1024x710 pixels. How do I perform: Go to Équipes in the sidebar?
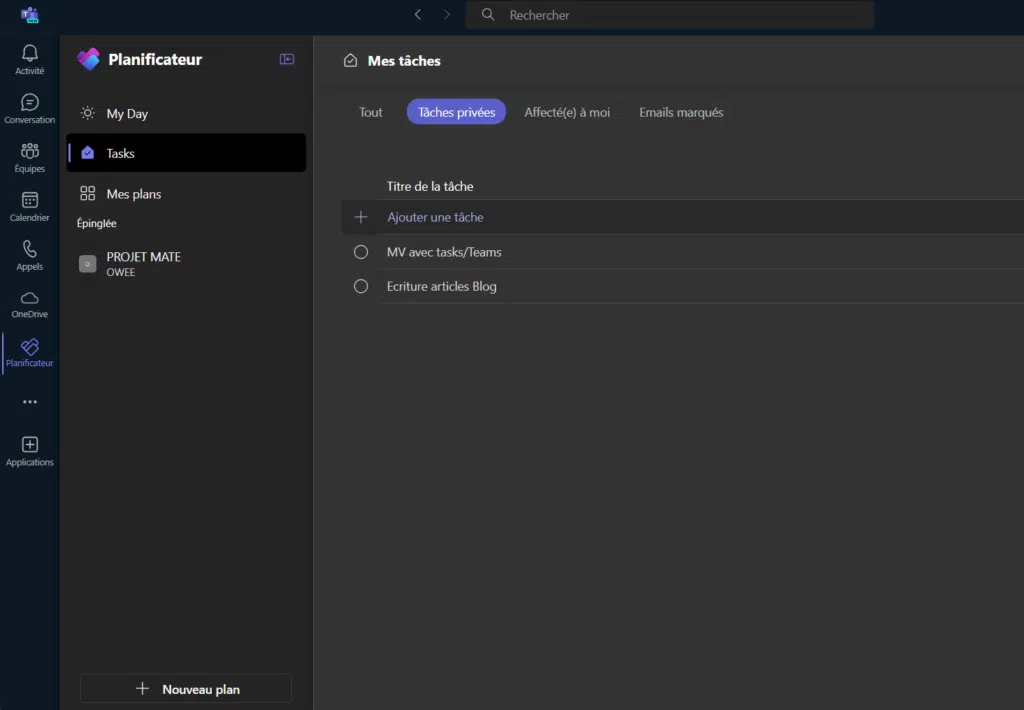coord(30,152)
